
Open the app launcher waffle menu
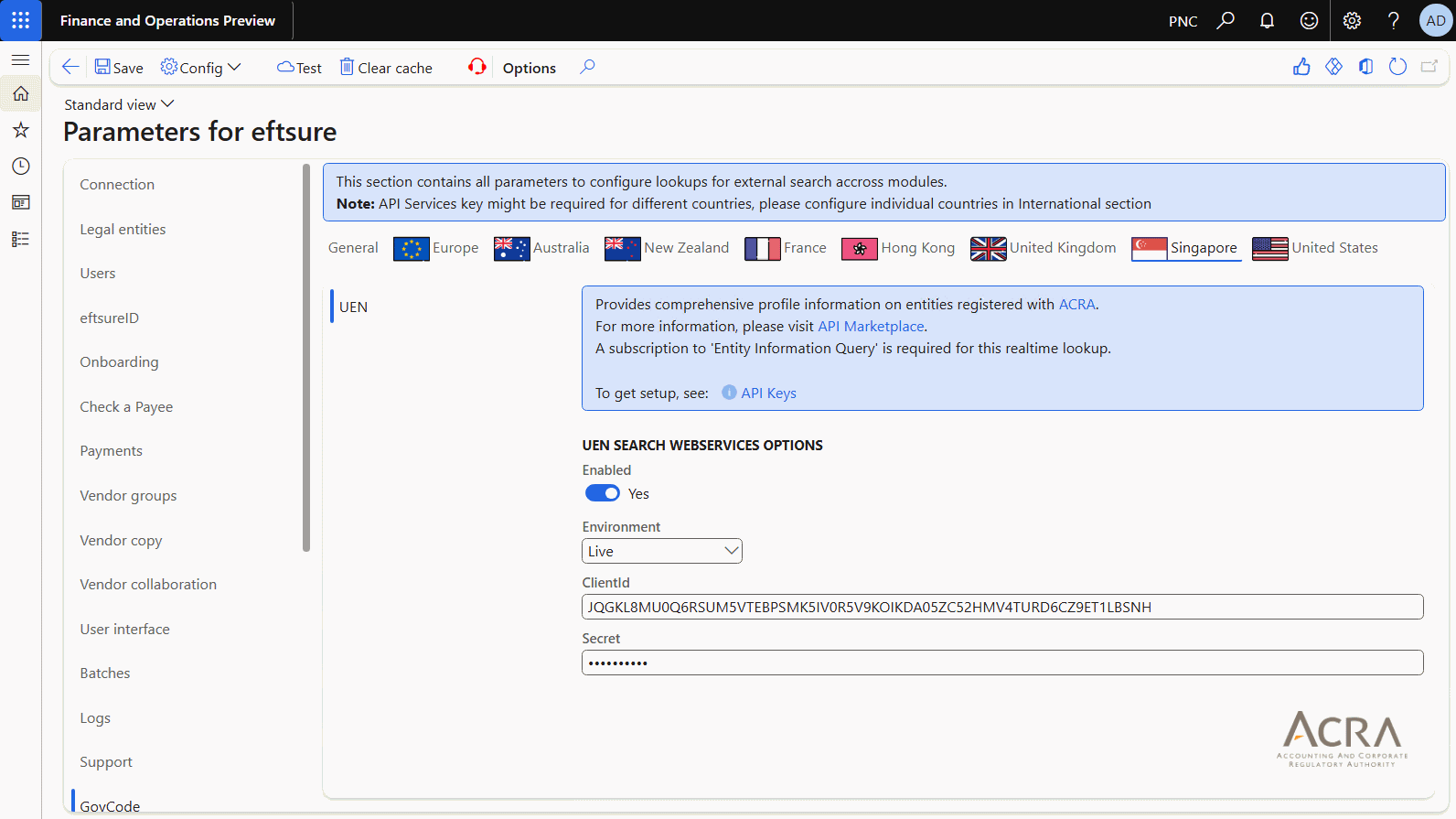20,20
